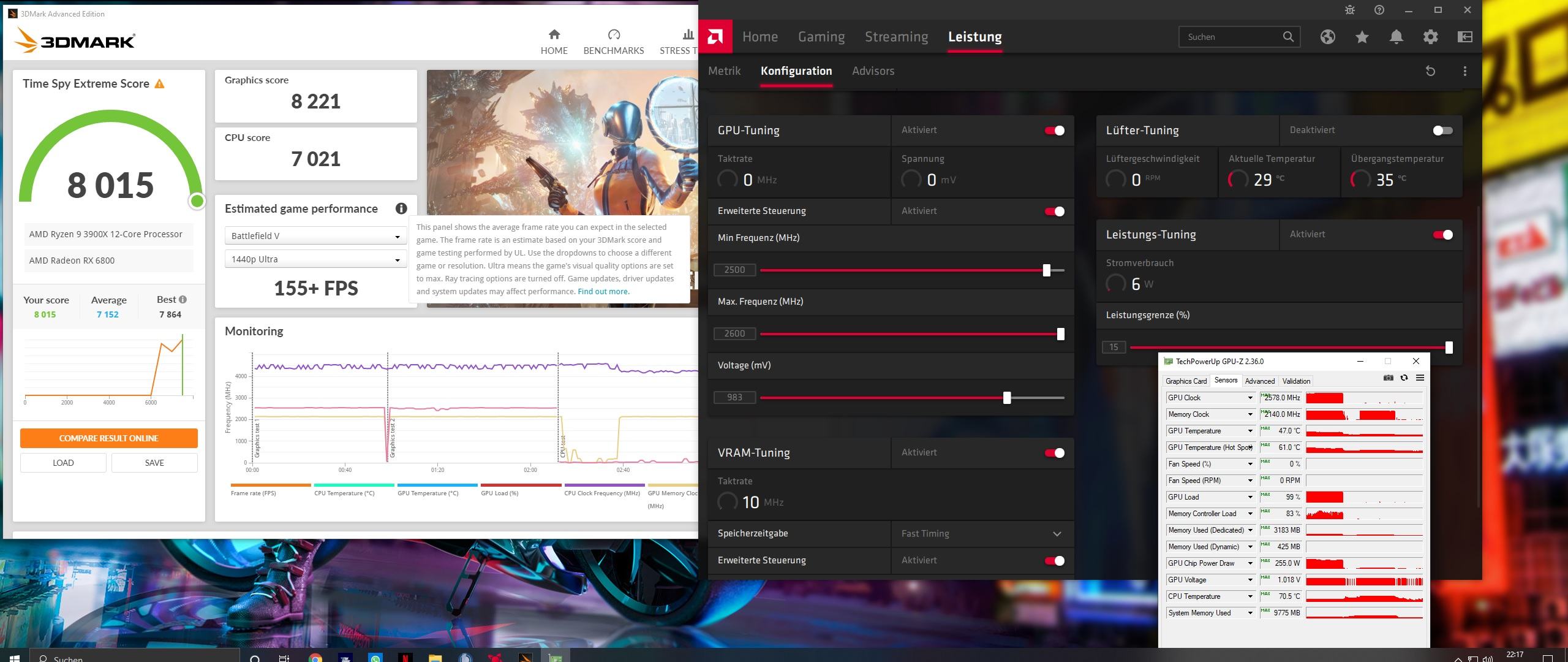
Task: Open 3DMark Home via the house icon
Action: pyautogui.click(x=554, y=34)
